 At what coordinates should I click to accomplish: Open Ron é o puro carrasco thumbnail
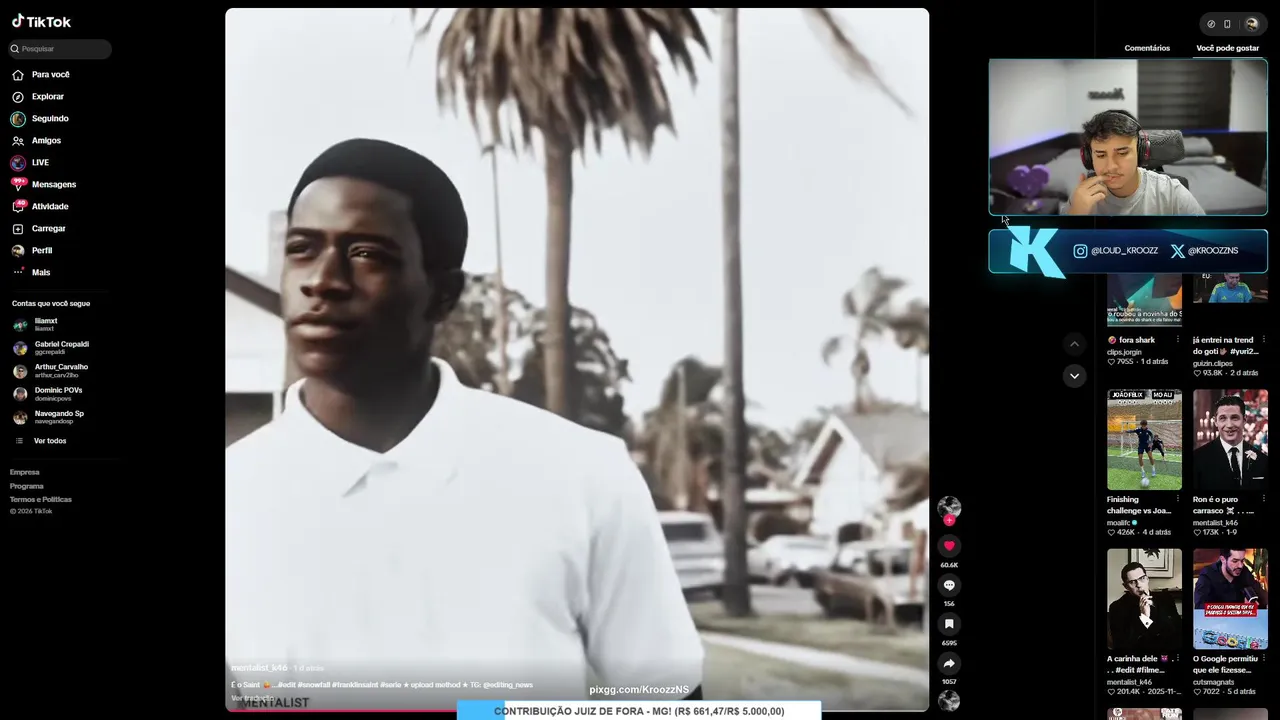[x=1230, y=438]
